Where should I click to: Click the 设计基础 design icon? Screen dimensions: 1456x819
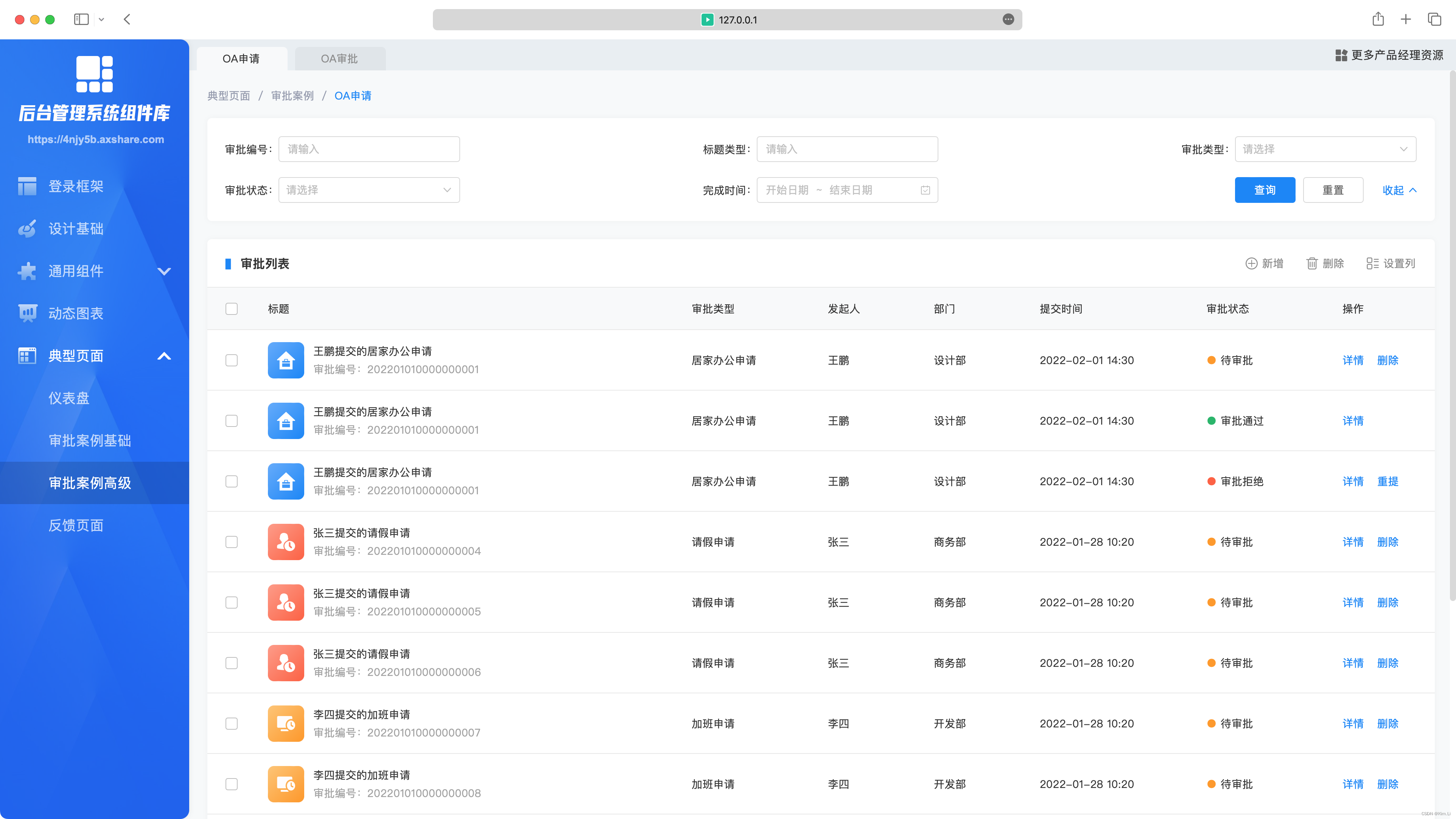[x=27, y=228]
